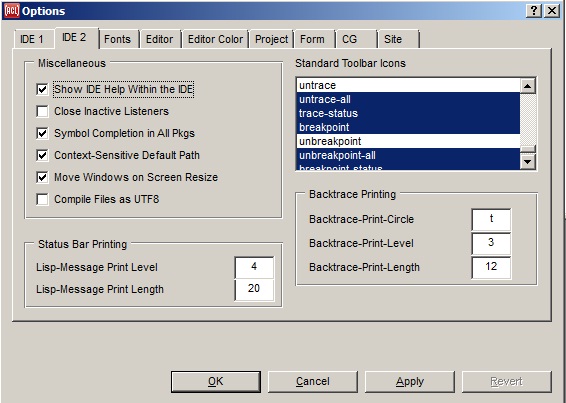Viewport: 566px width, 403px height.
Task: Click the Cancel button
Action: coord(313,382)
